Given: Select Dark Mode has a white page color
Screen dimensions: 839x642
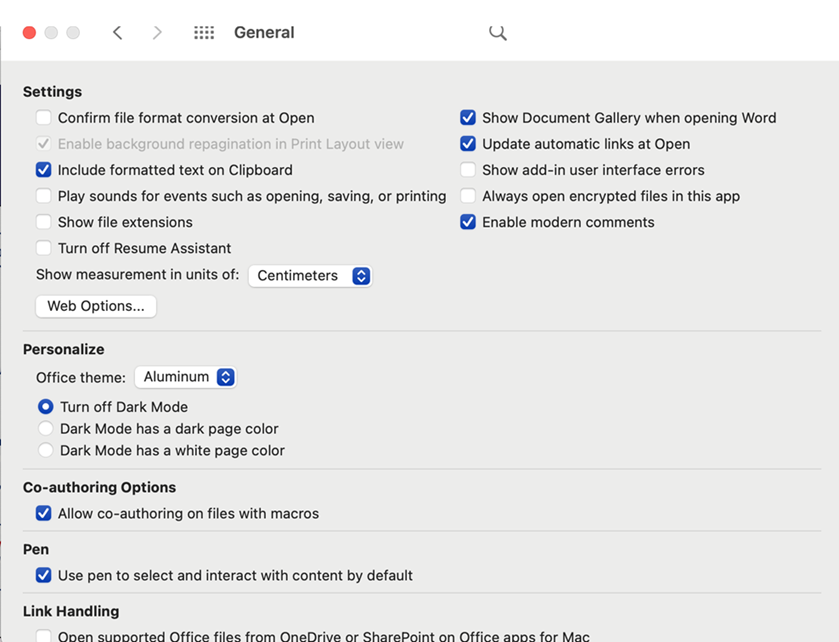Looking at the screenshot, I should click(x=46, y=451).
